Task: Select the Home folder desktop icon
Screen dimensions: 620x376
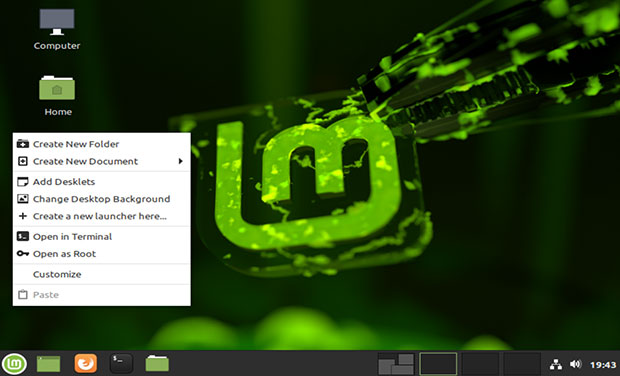Action: 57,96
